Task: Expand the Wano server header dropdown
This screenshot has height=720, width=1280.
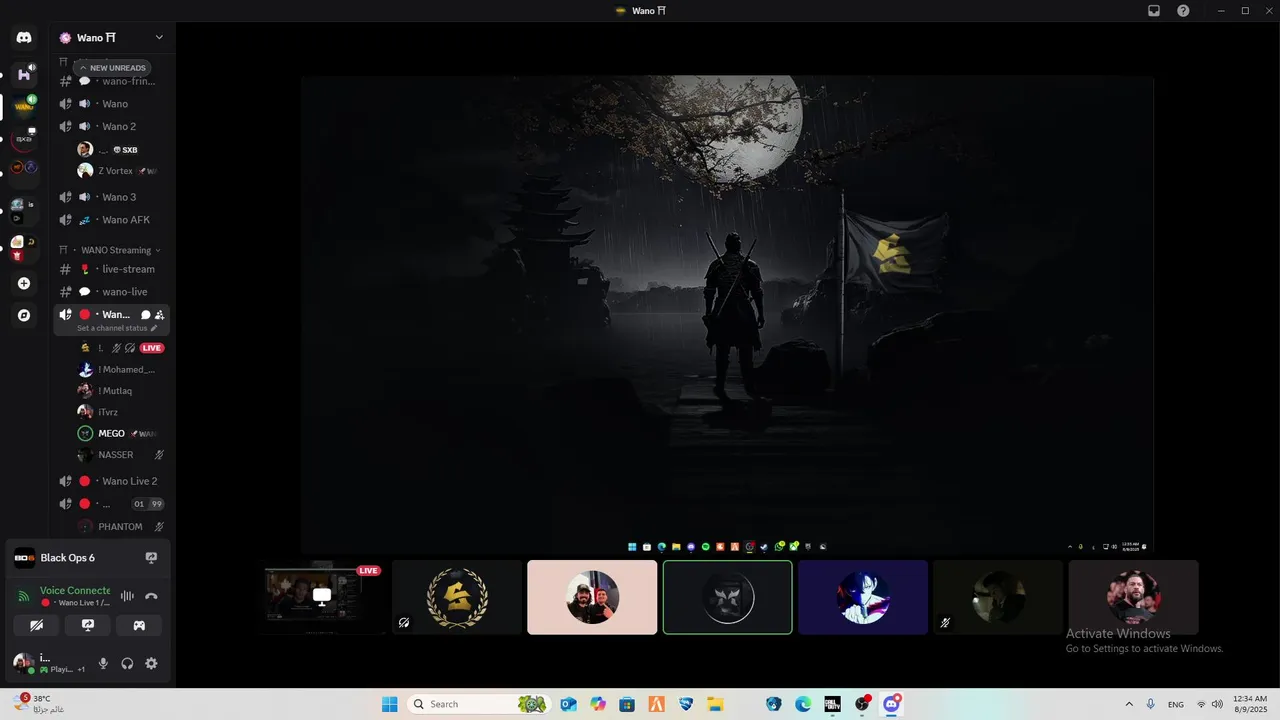Action: [159, 37]
